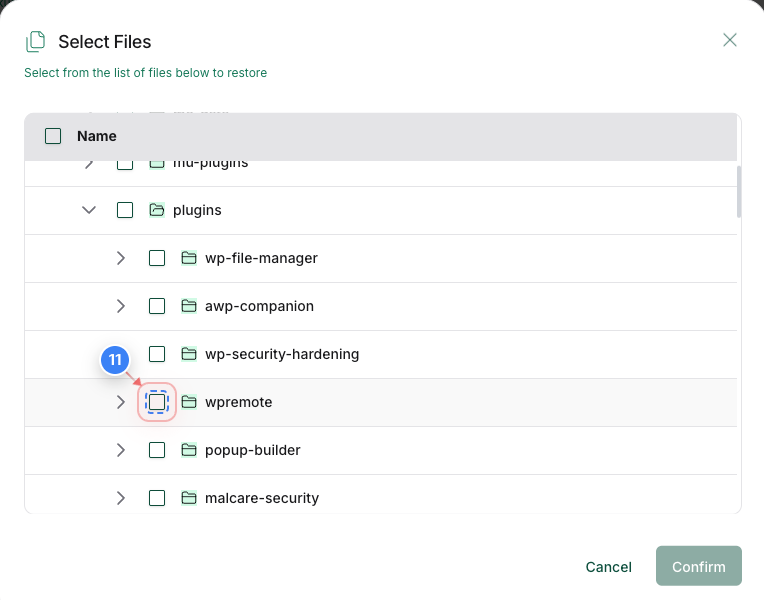This screenshot has height=600, width=764.
Task: Click the awp-companion folder icon
Action: coord(189,306)
